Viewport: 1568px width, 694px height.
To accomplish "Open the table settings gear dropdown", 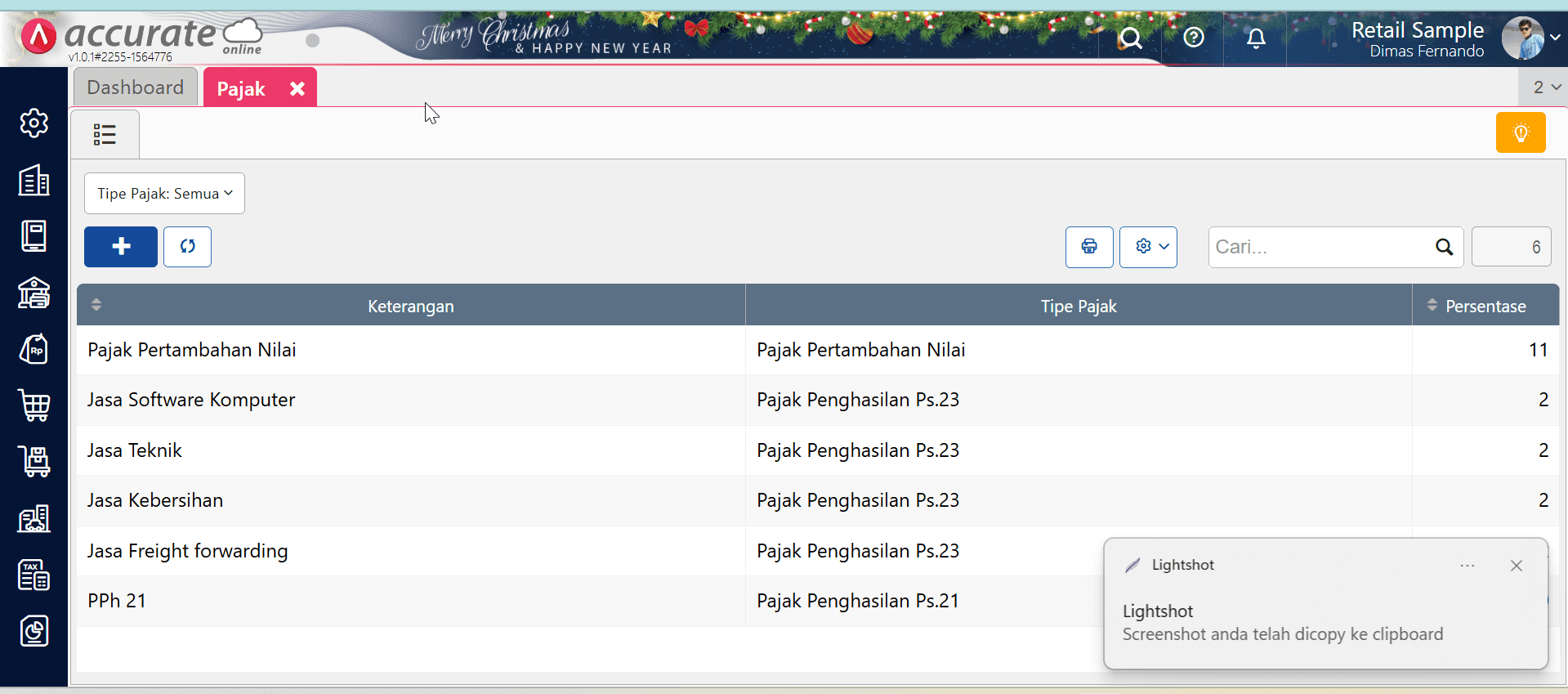I will [x=1148, y=247].
